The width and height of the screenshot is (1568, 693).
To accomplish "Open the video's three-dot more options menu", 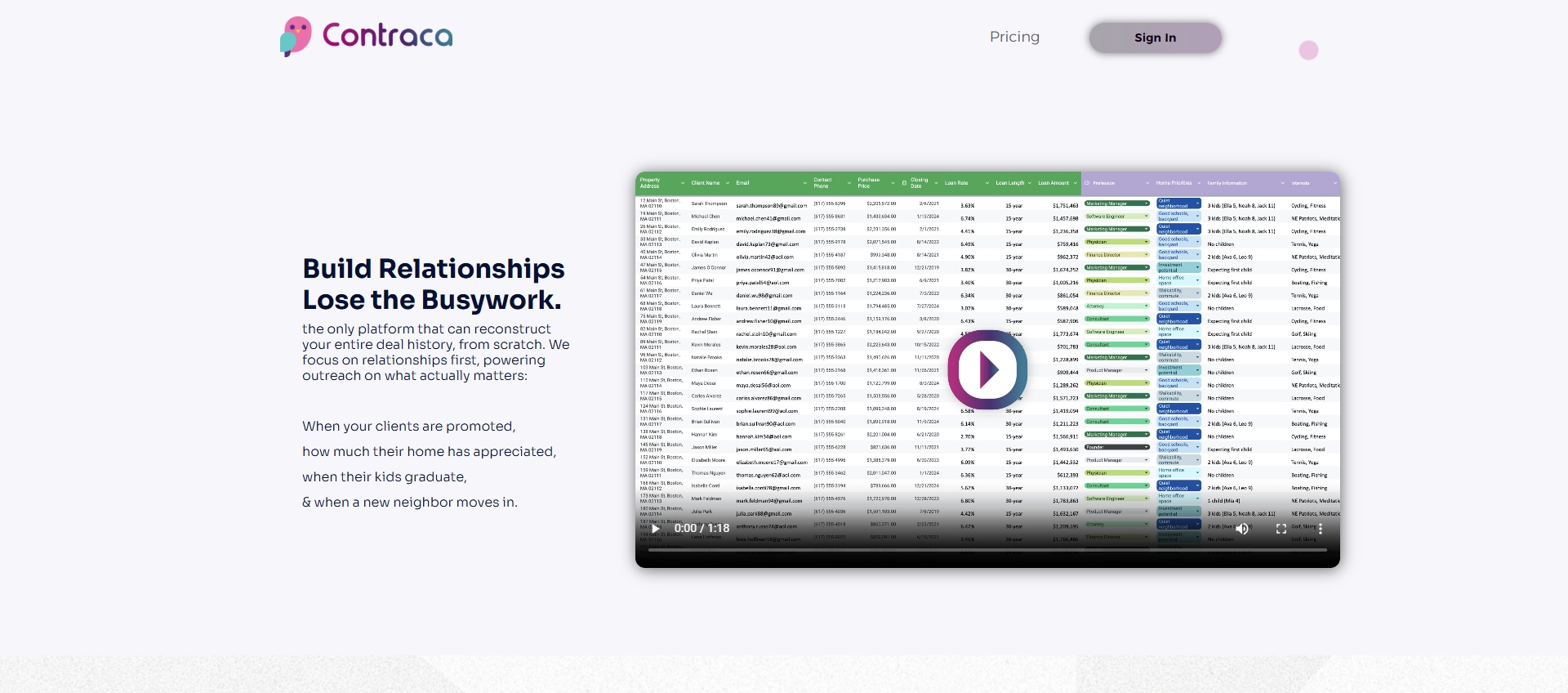I will click(1321, 529).
